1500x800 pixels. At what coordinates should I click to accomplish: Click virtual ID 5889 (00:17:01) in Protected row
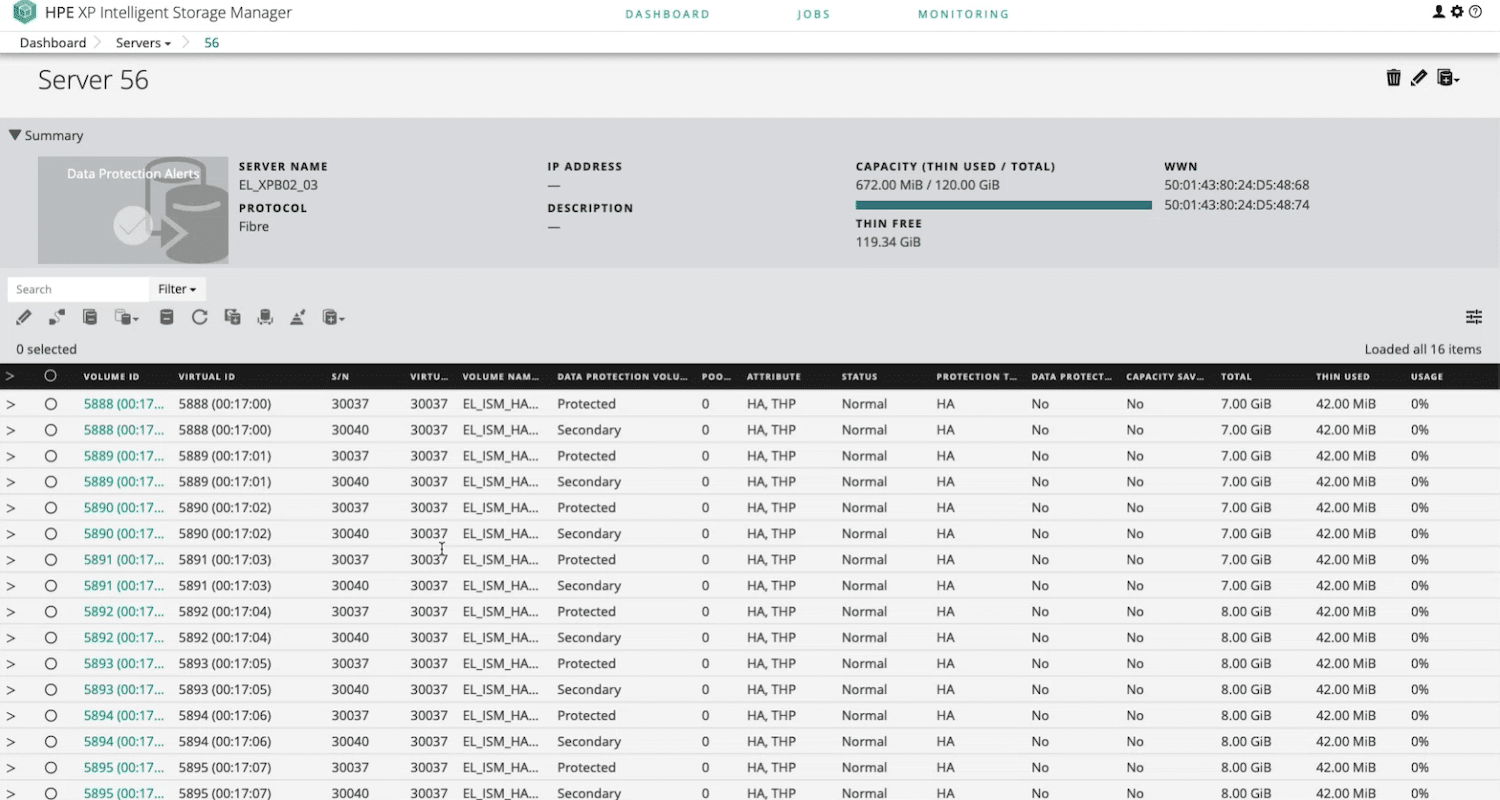(x=225, y=456)
